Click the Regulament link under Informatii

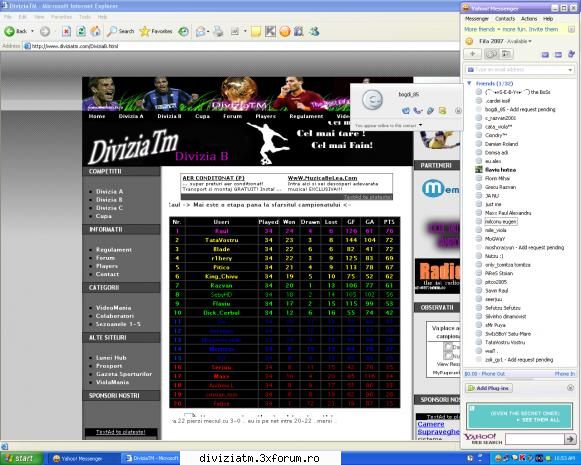click(114, 250)
